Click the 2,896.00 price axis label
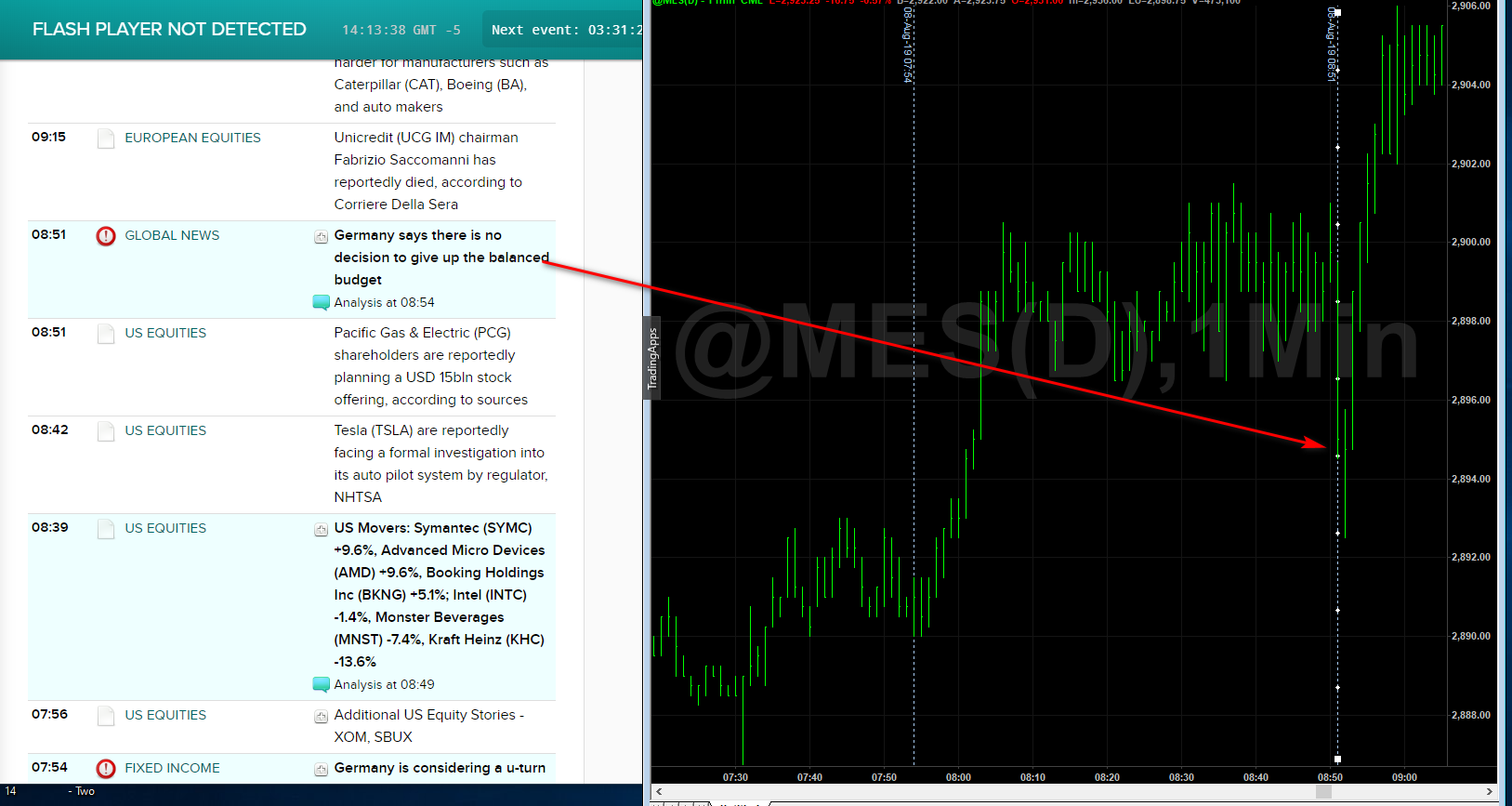Screen dimensions: 1512x806 pos(1470,400)
